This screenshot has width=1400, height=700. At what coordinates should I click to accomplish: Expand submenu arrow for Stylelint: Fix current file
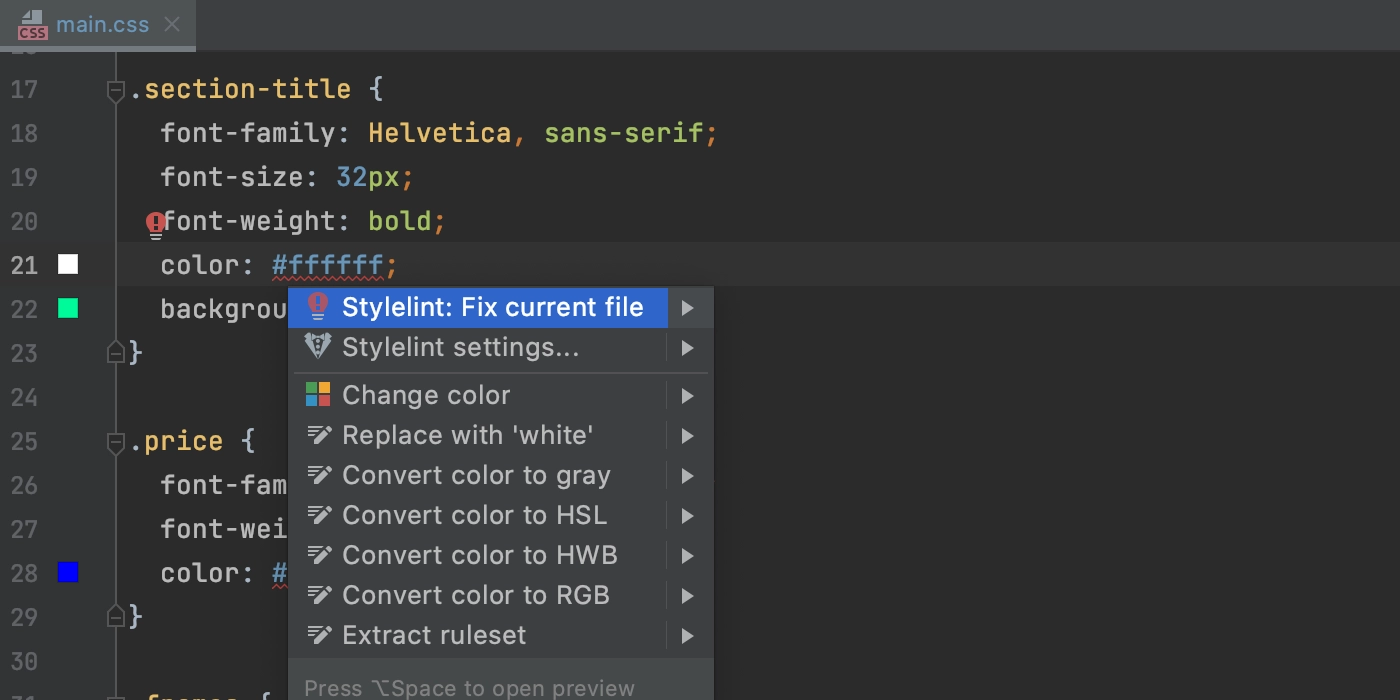(688, 308)
